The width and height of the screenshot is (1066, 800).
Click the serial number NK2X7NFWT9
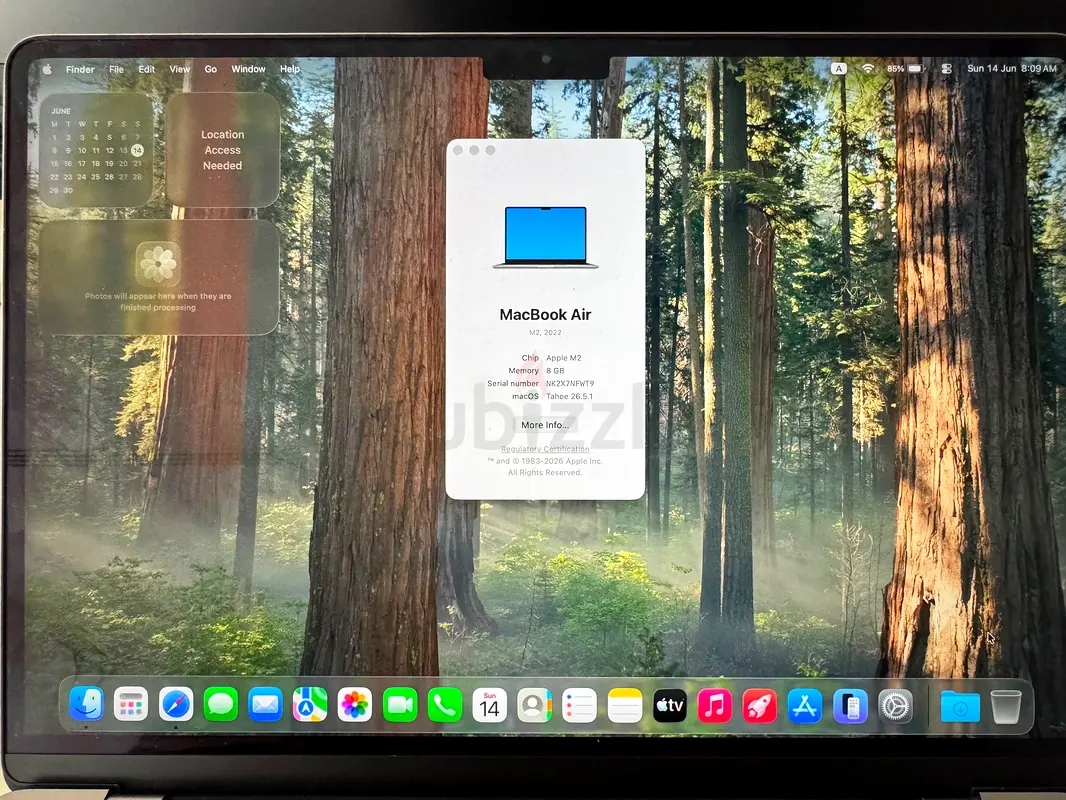pos(570,383)
